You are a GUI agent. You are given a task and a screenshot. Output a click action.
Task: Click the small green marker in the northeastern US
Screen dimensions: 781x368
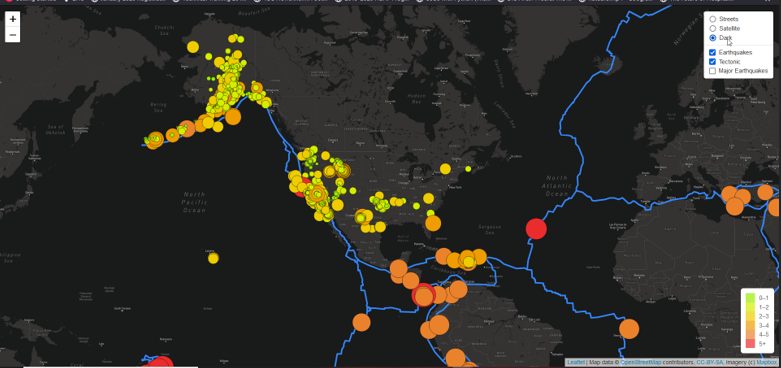468,169
